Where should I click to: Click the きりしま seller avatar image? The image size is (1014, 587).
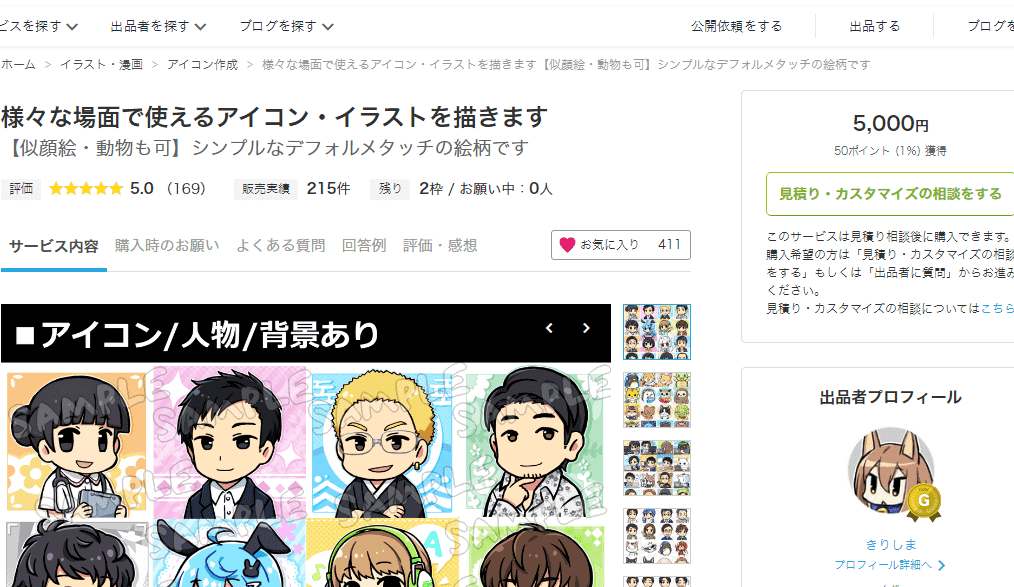(x=890, y=470)
